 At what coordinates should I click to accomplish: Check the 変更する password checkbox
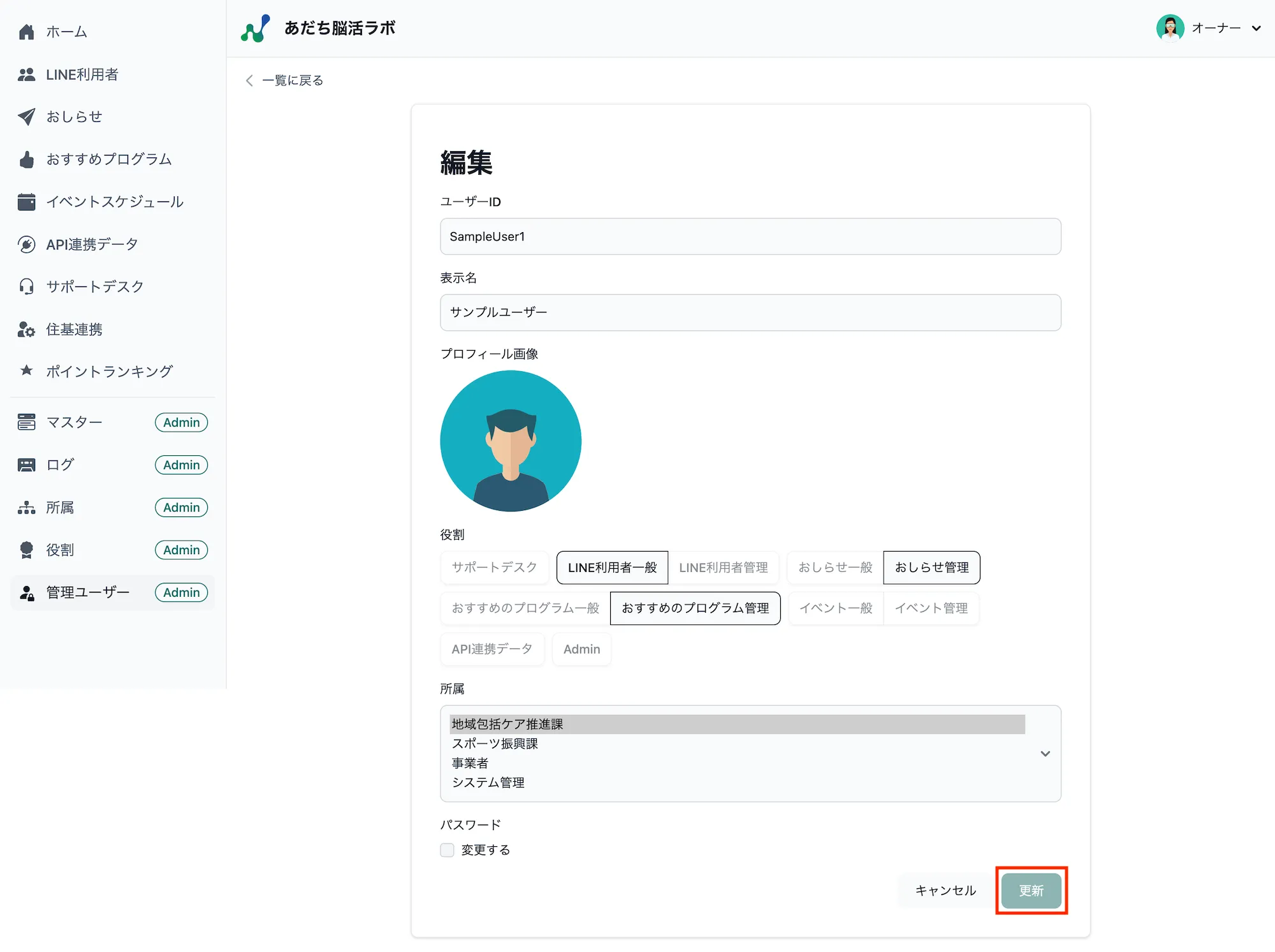tap(447, 849)
